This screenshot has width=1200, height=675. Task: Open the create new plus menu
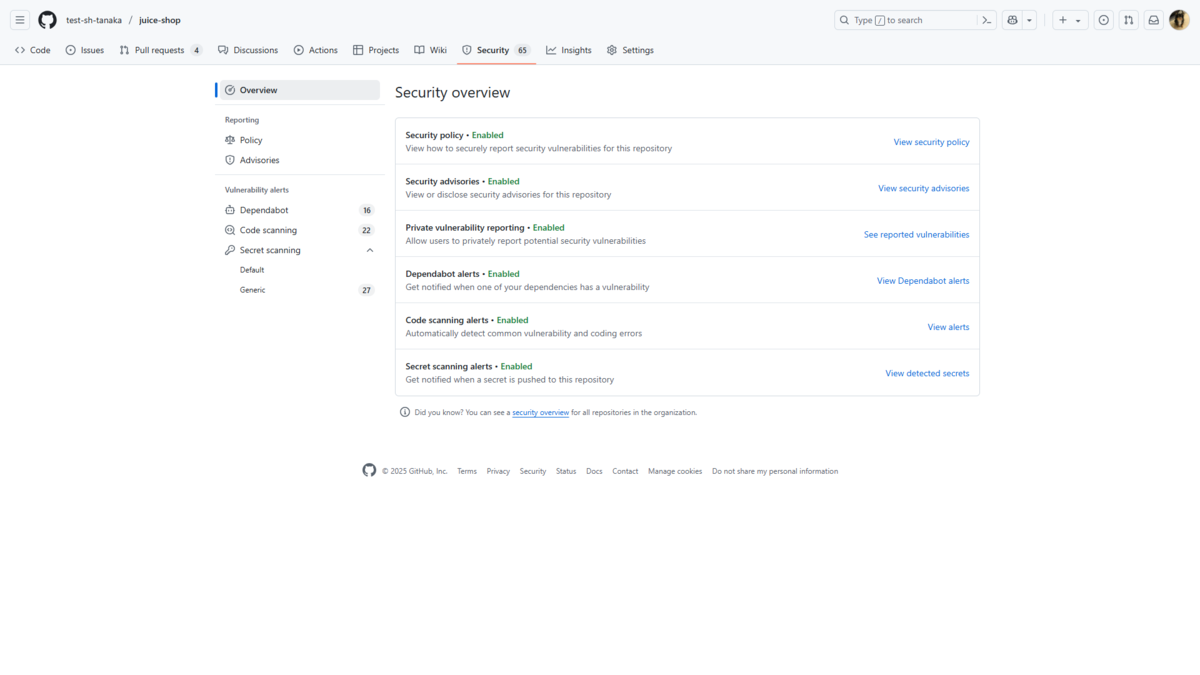(1070, 20)
